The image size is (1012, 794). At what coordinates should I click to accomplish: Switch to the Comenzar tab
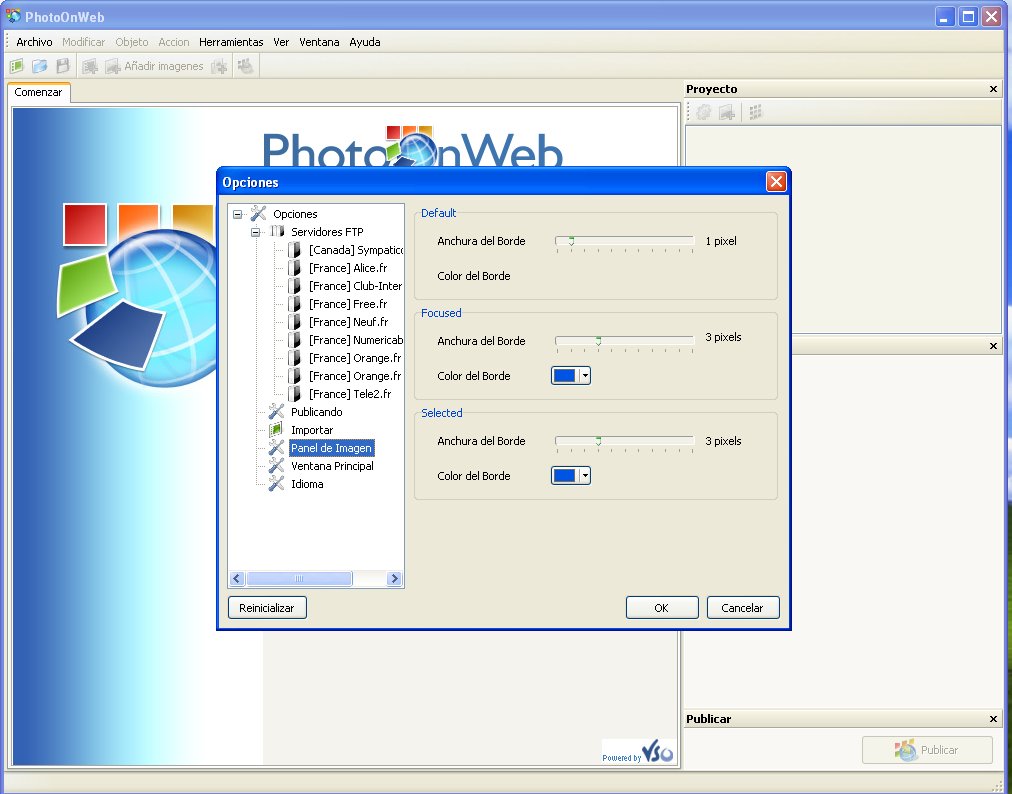(38, 92)
